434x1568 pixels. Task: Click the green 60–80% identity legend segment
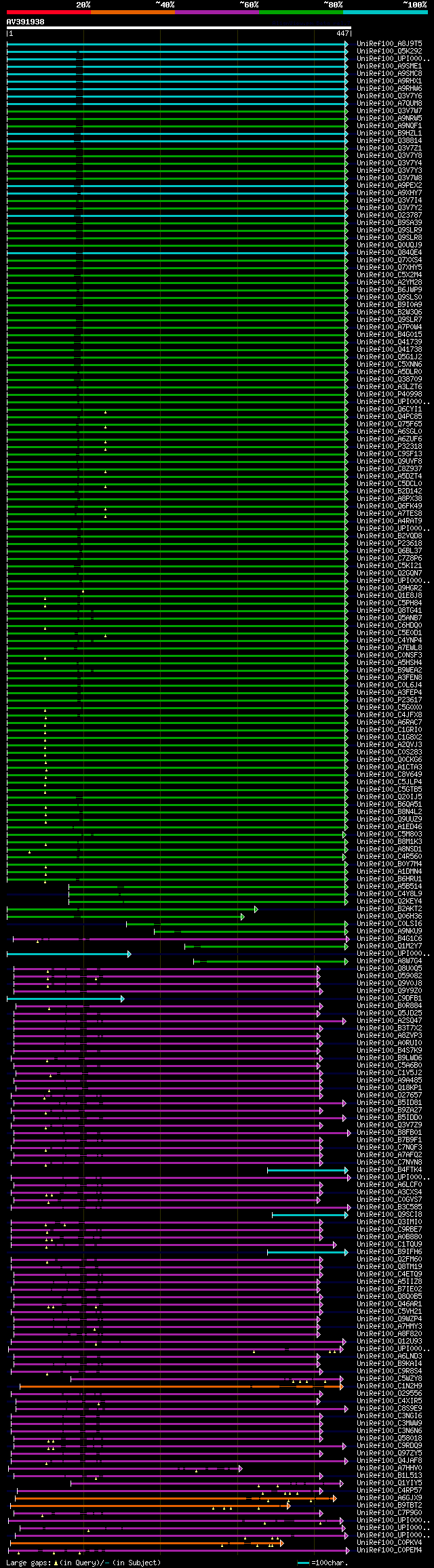click(301, 12)
